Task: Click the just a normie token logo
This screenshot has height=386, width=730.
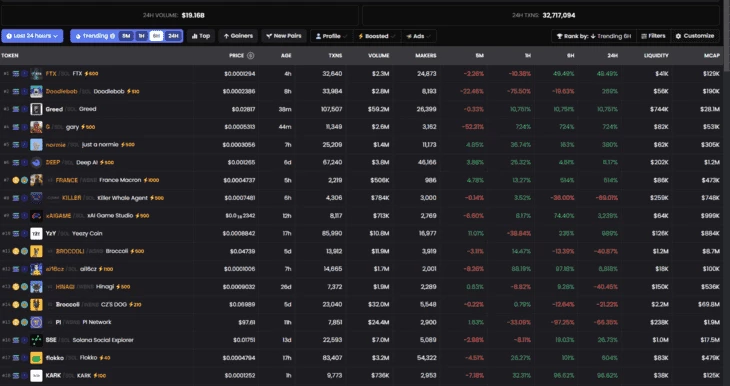Action: [x=36, y=144]
